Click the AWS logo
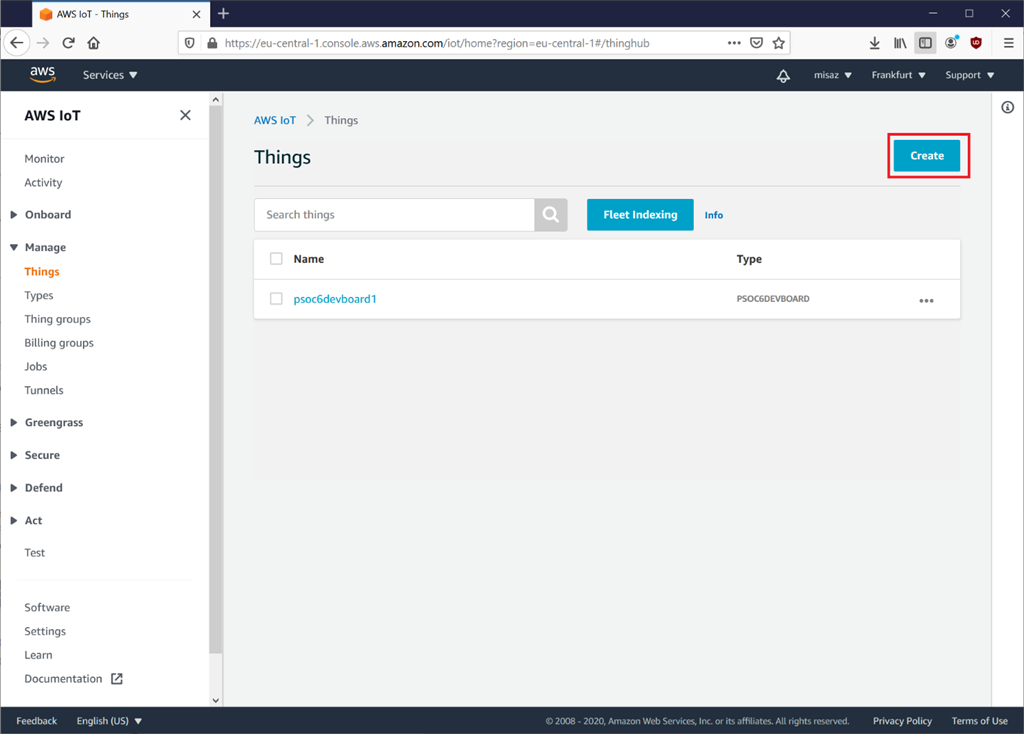 point(42,75)
